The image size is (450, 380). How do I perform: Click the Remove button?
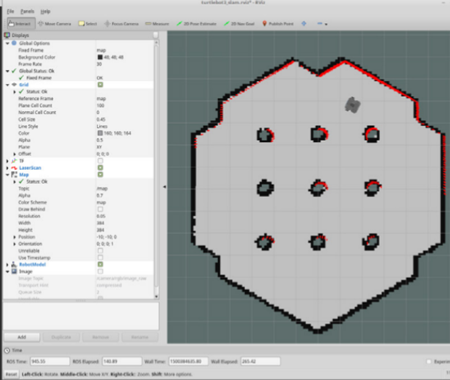tap(100, 337)
